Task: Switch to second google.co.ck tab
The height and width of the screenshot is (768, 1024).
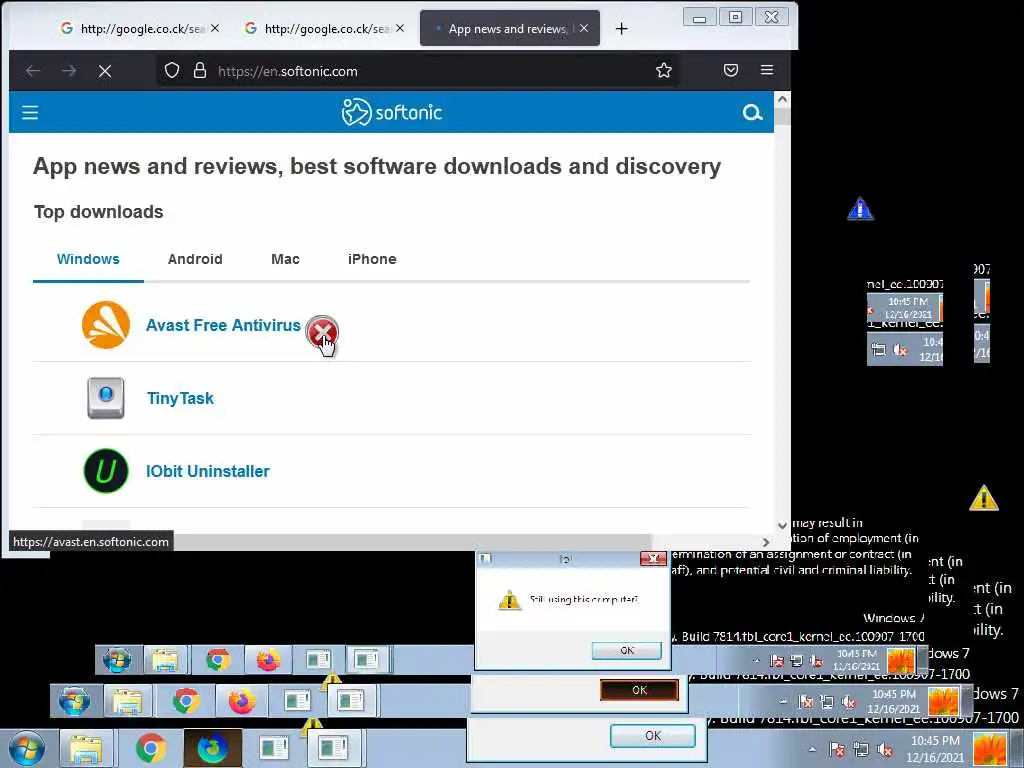Action: [x=325, y=29]
